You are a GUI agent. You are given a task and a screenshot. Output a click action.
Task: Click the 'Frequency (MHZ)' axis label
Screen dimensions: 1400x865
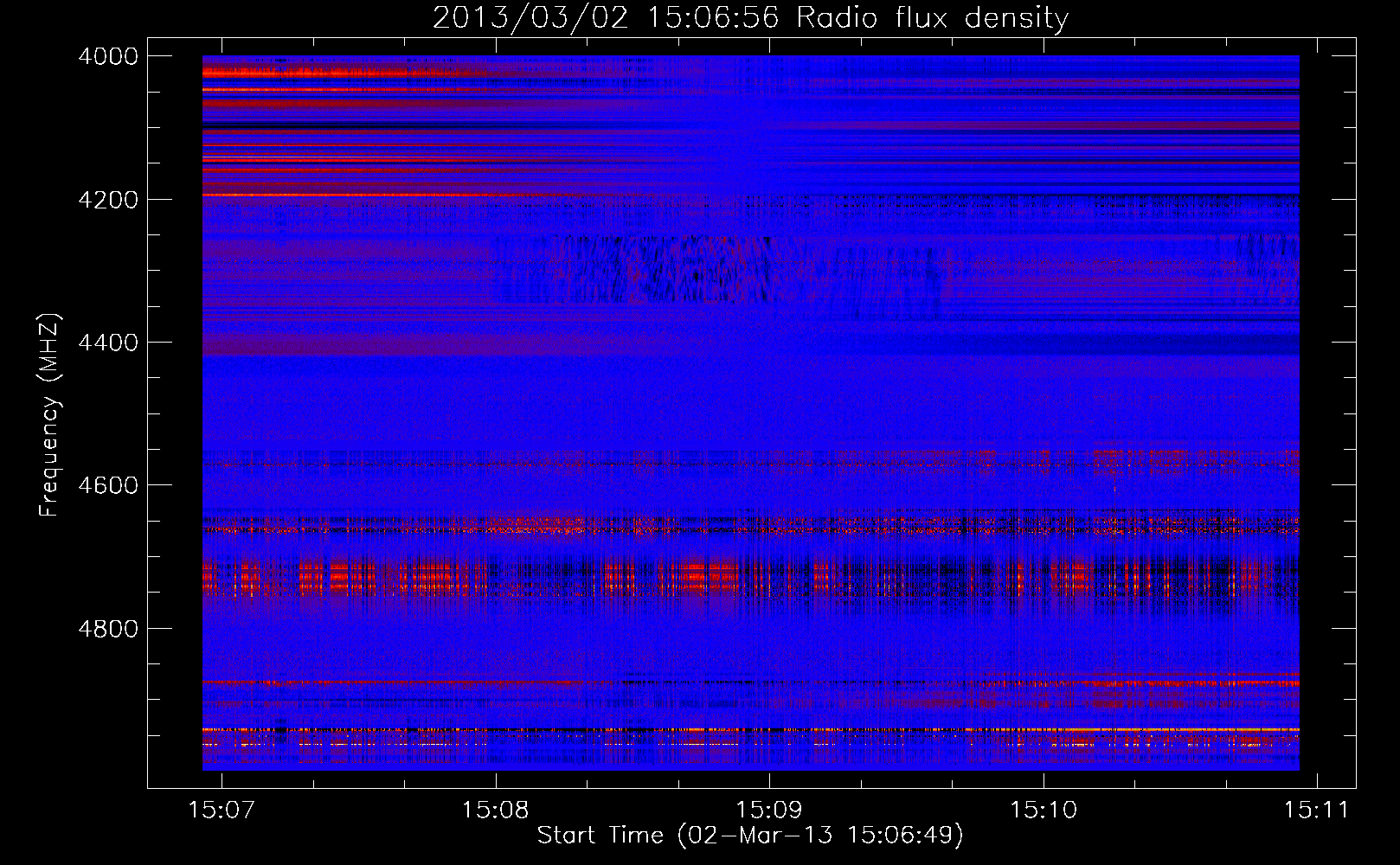click(49, 415)
